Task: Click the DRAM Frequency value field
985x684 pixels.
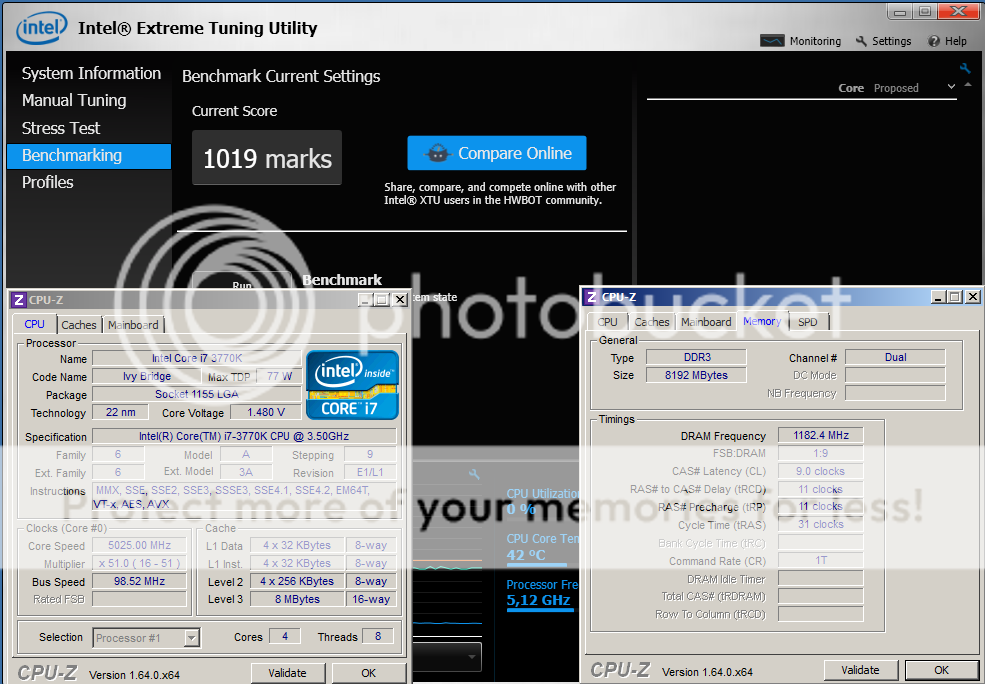Action: click(x=819, y=436)
